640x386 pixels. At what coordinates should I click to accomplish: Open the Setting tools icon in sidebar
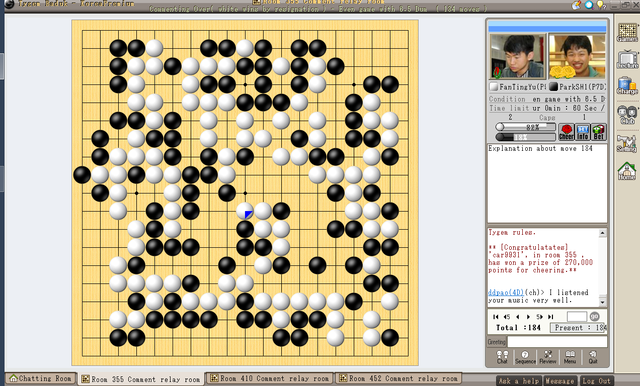pos(627,143)
